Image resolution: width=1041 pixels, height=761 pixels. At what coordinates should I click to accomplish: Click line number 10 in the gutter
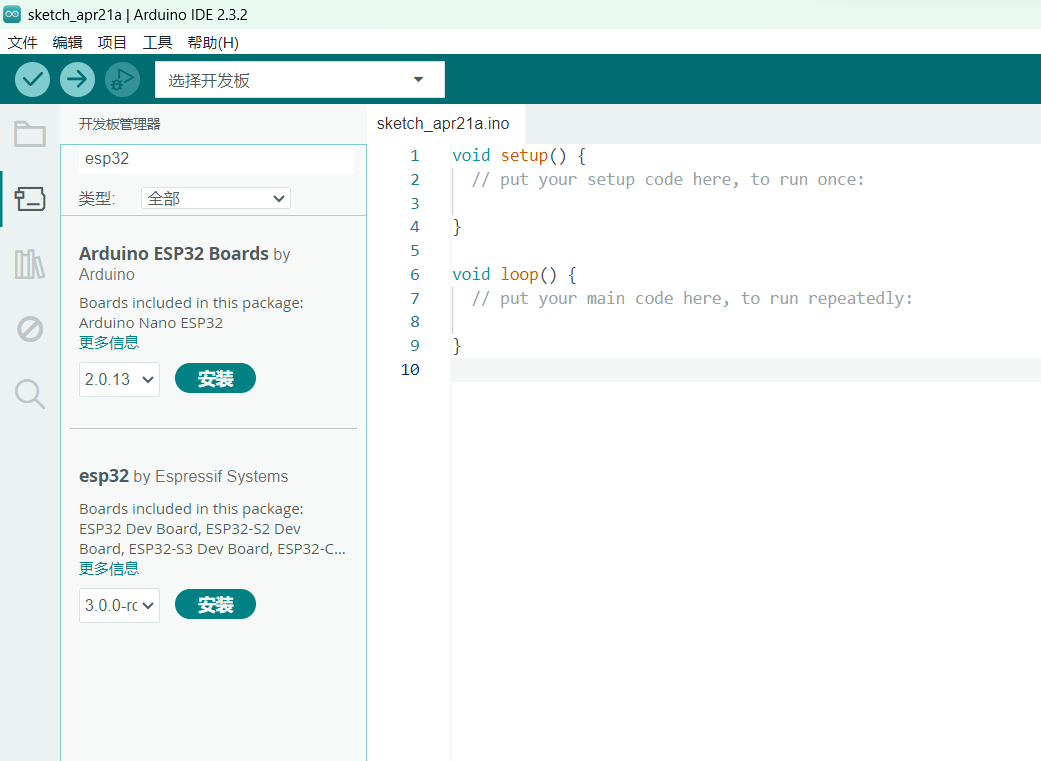point(410,369)
